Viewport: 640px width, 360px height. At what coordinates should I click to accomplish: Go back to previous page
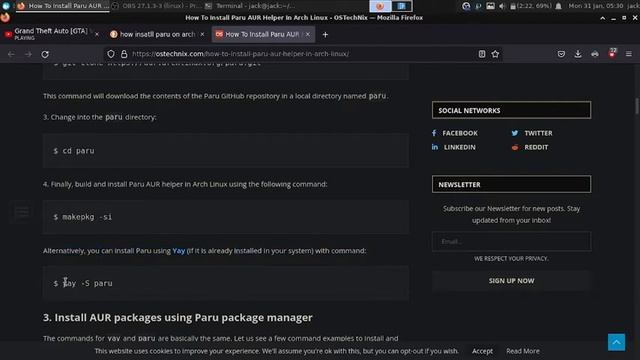tap(11, 54)
